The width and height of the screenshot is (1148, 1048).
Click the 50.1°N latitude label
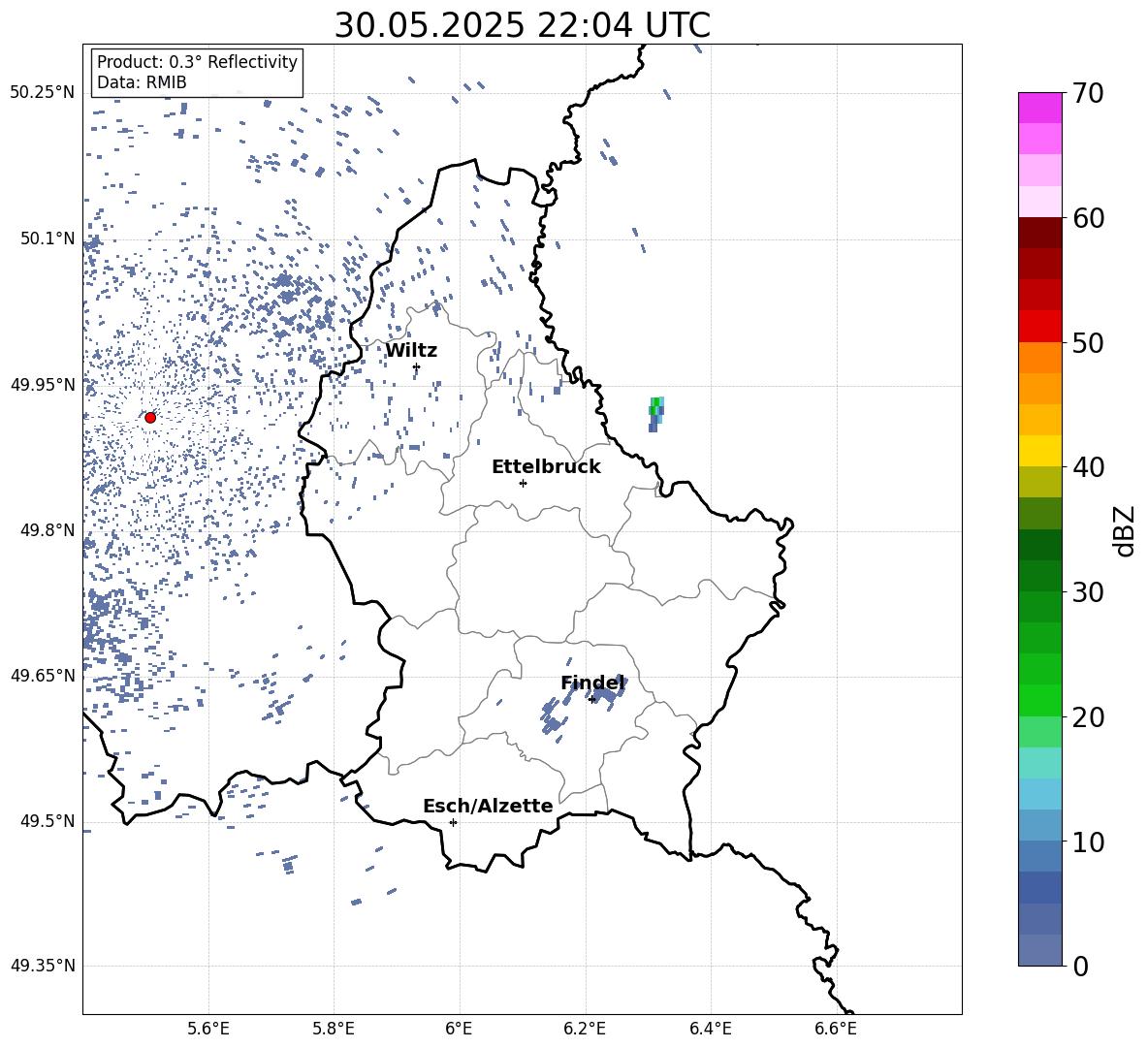(47, 238)
